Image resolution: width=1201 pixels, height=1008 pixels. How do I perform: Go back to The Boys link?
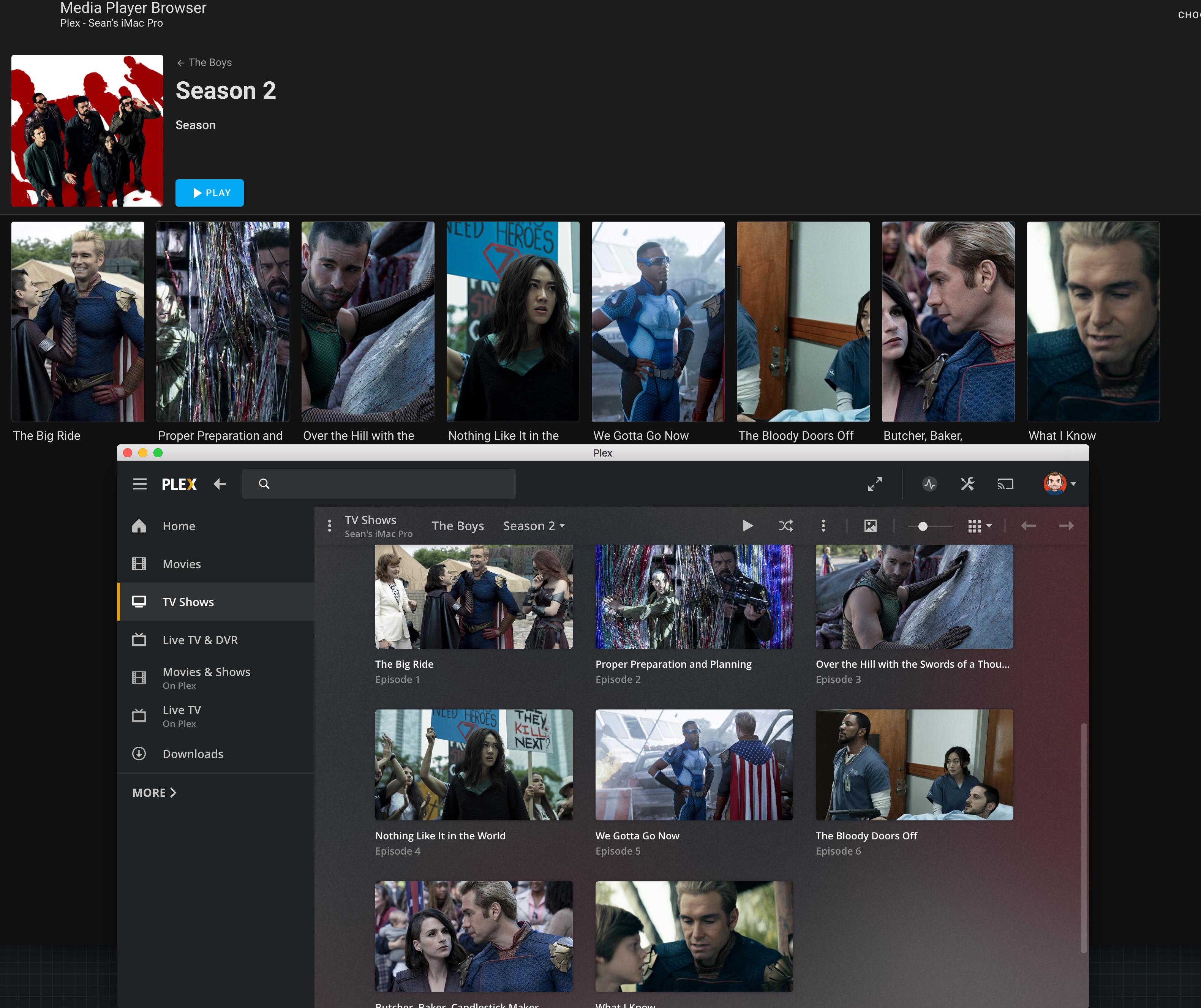(x=205, y=62)
